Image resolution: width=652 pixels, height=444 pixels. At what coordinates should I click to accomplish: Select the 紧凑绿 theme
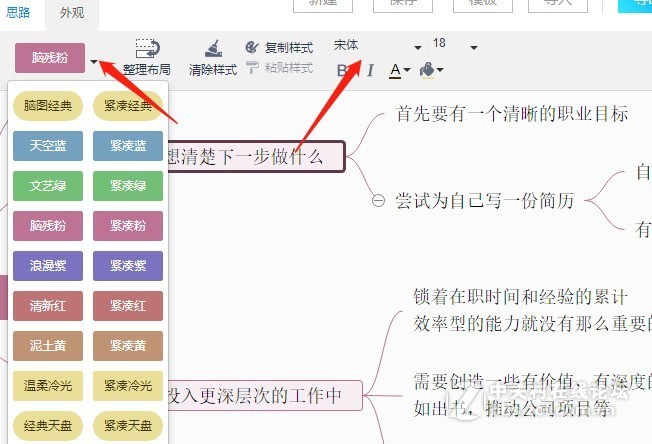(x=128, y=186)
